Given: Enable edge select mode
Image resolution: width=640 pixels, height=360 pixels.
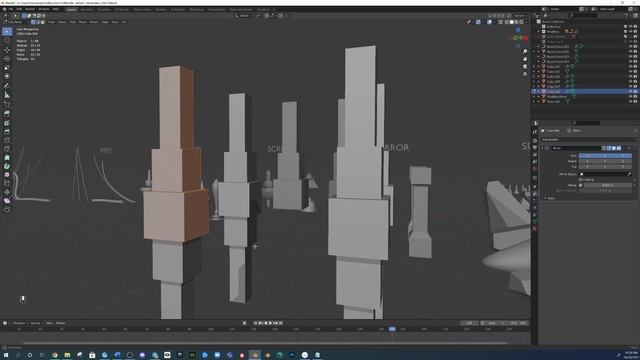Looking at the screenshot, I should pyautogui.click(x=38, y=22).
